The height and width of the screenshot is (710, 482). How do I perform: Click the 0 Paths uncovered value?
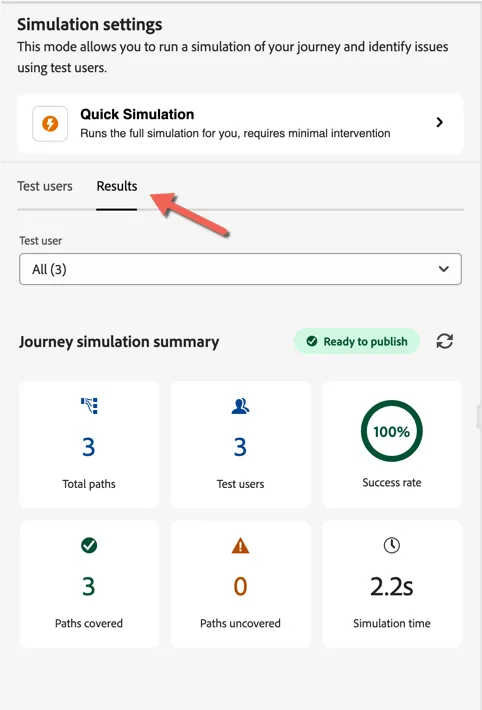point(240,586)
